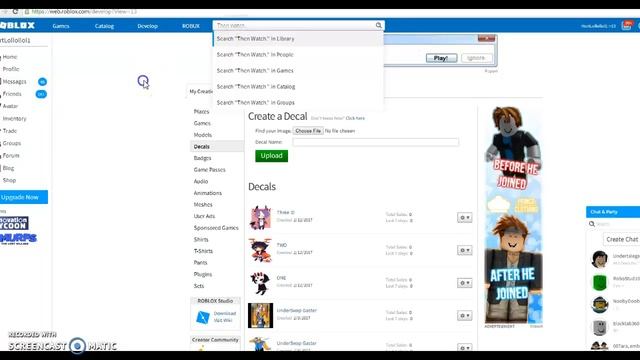Open ROBUX in top navigation bar
640x360 pixels.
pos(191,26)
